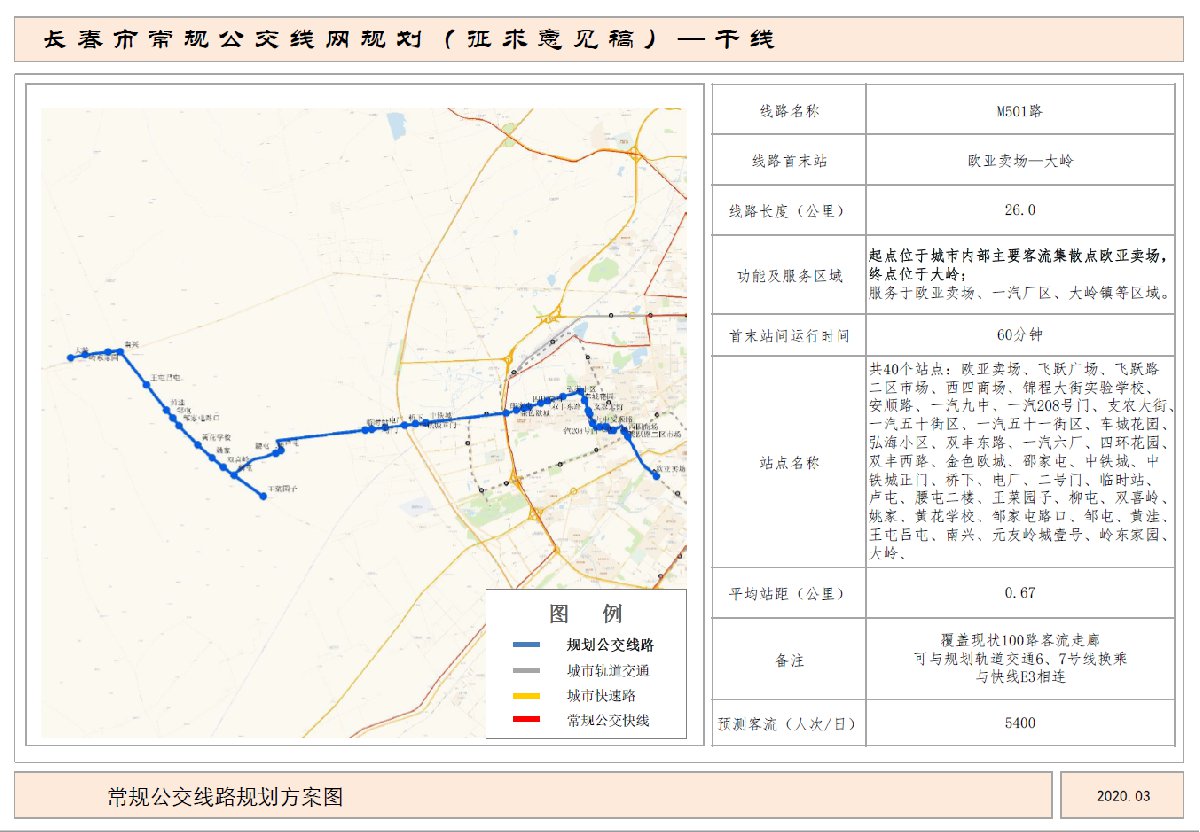
Task: Select the 首末站间运行时间 label cell
Action: point(789,336)
